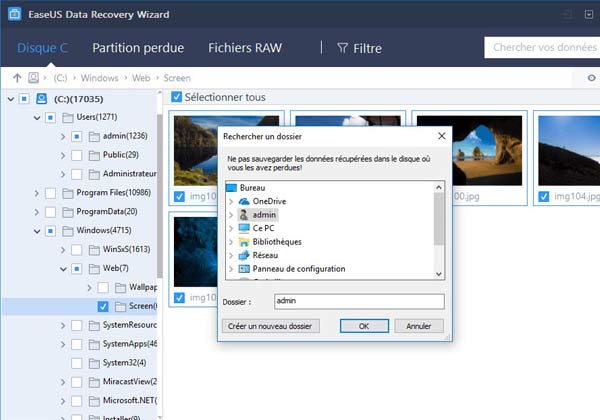
Task: Click the dialog scrollbar down arrow
Action: (439, 274)
